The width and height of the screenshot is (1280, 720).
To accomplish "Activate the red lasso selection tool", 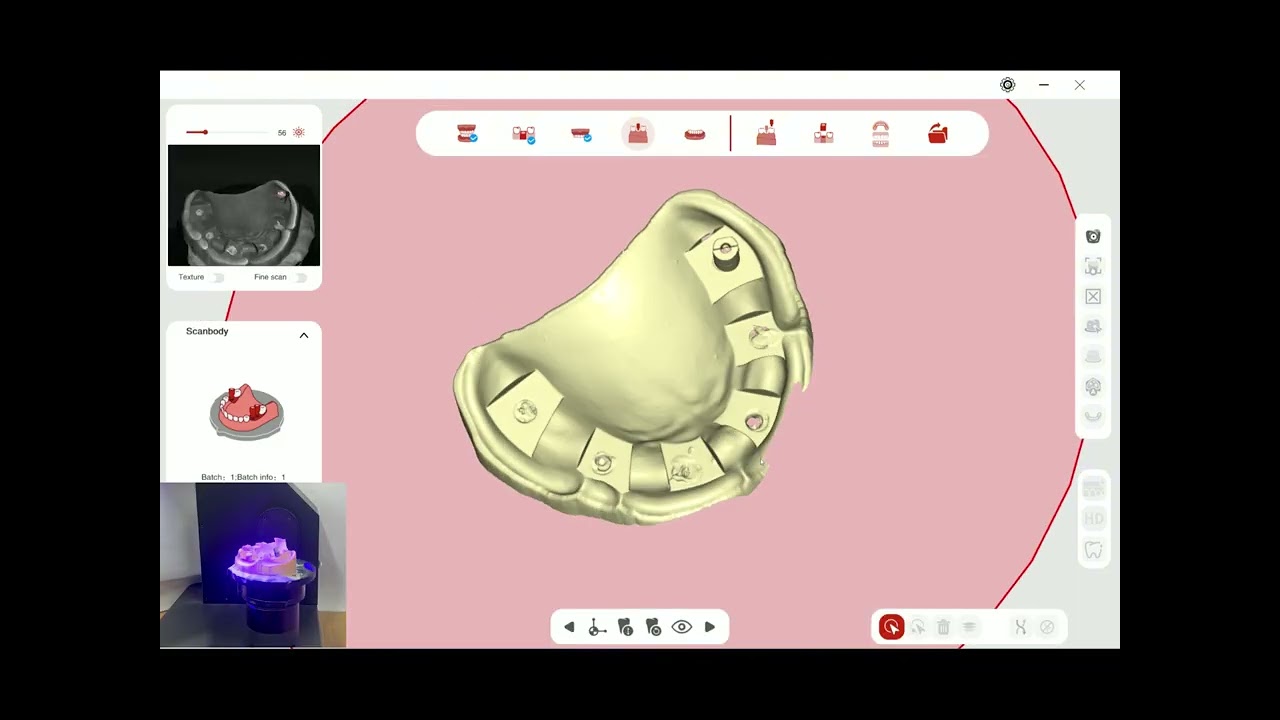I will click(x=891, y=627).
